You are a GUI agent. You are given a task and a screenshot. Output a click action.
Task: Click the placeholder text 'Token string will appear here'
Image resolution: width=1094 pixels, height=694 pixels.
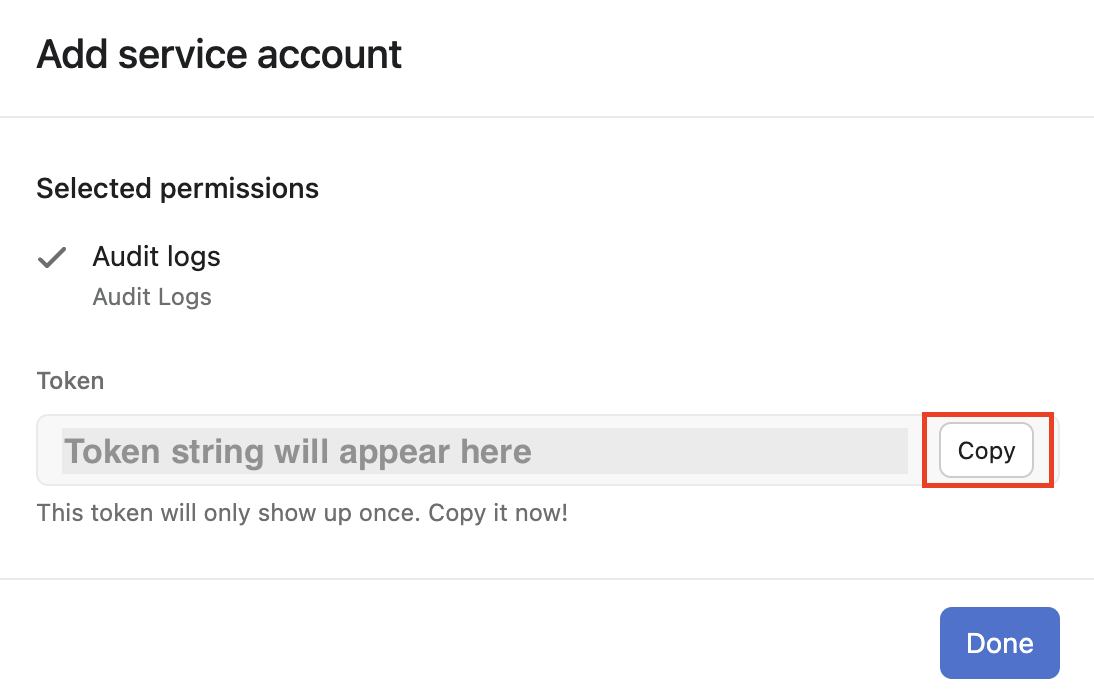click(298, 452)
